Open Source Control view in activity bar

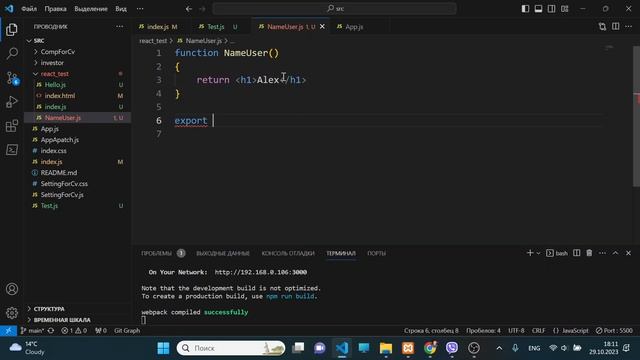pos(12,78)
